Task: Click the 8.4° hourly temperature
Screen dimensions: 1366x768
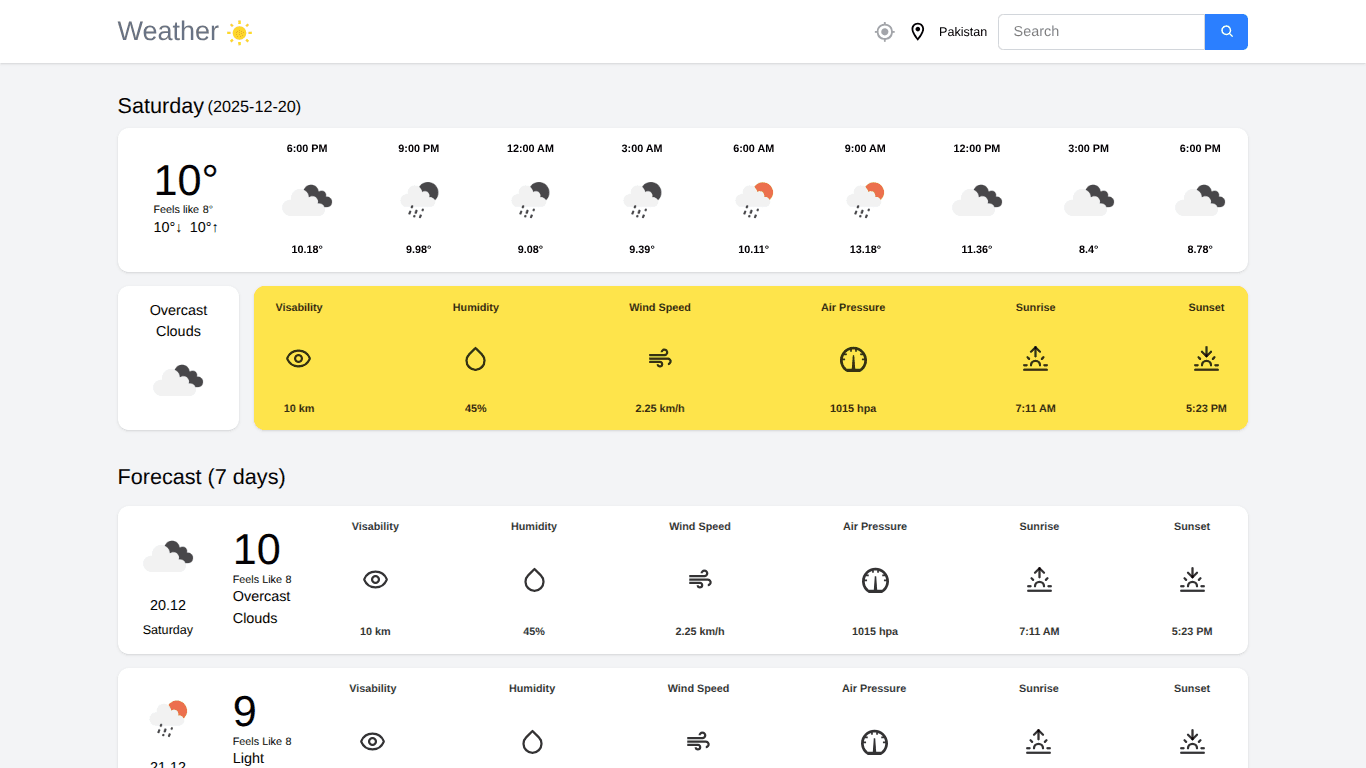Action: coord(1088,249)
